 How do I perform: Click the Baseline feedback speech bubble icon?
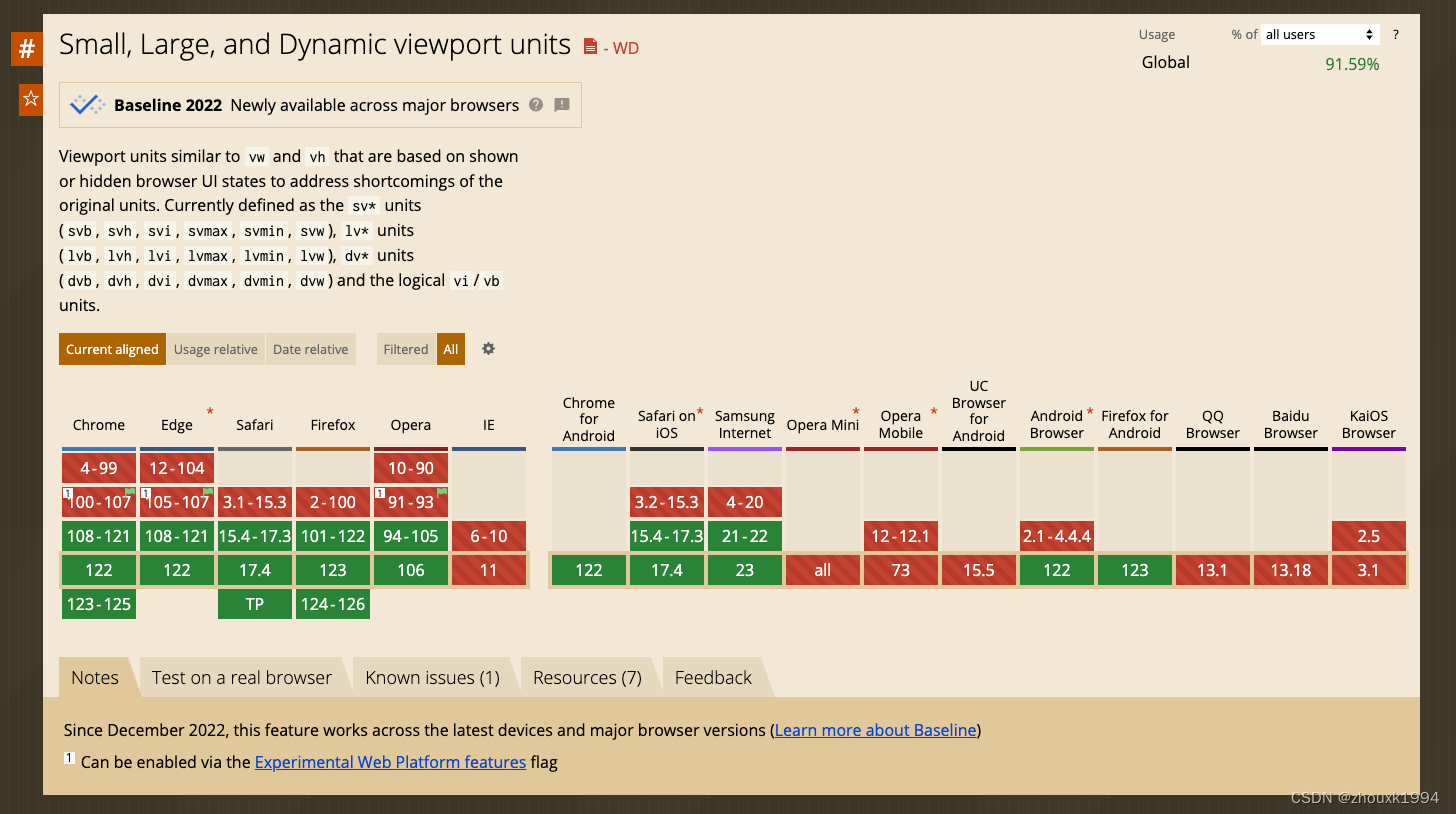coord(562,105)
